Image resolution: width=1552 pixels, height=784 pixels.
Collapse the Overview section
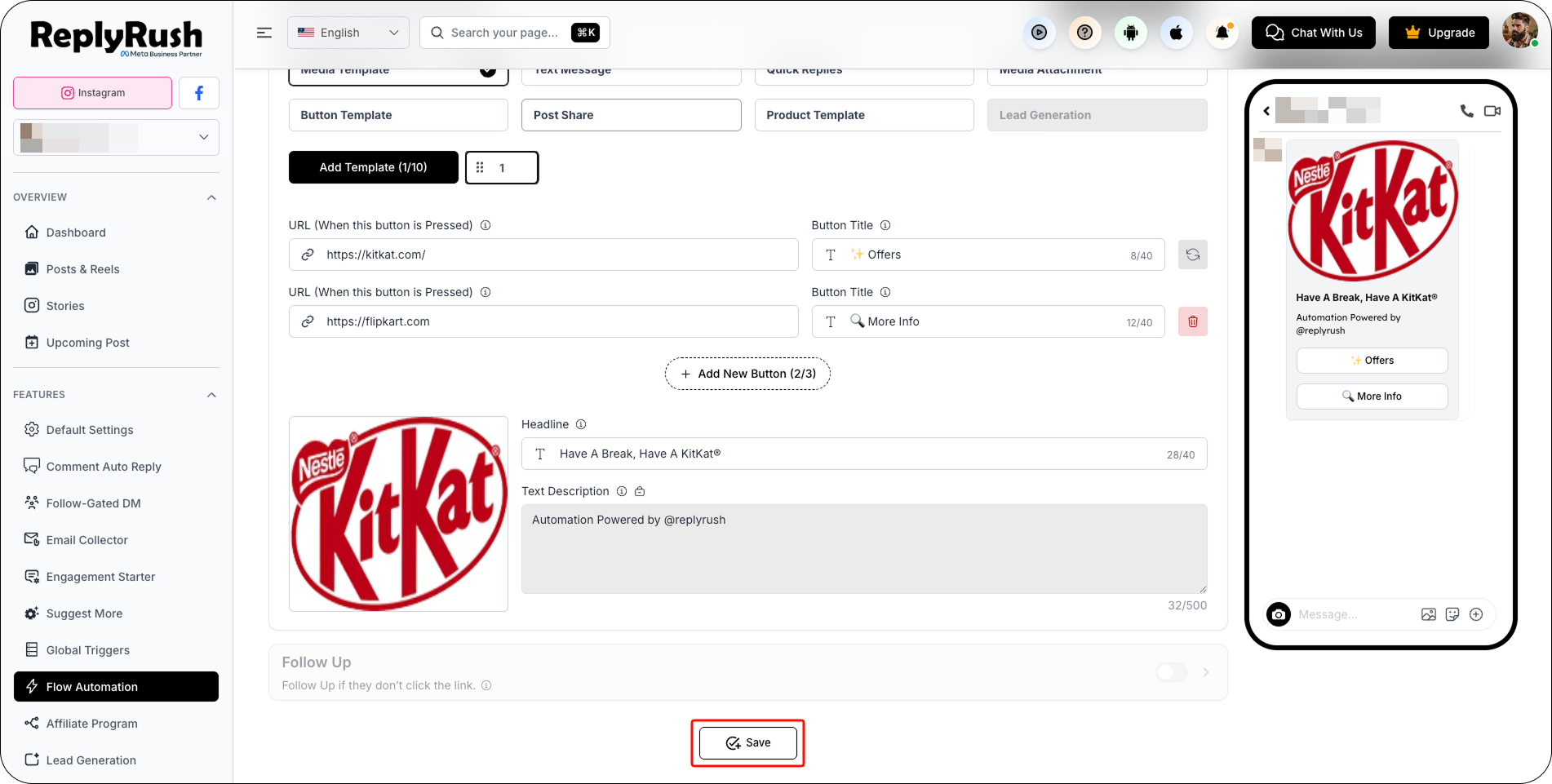211,197
